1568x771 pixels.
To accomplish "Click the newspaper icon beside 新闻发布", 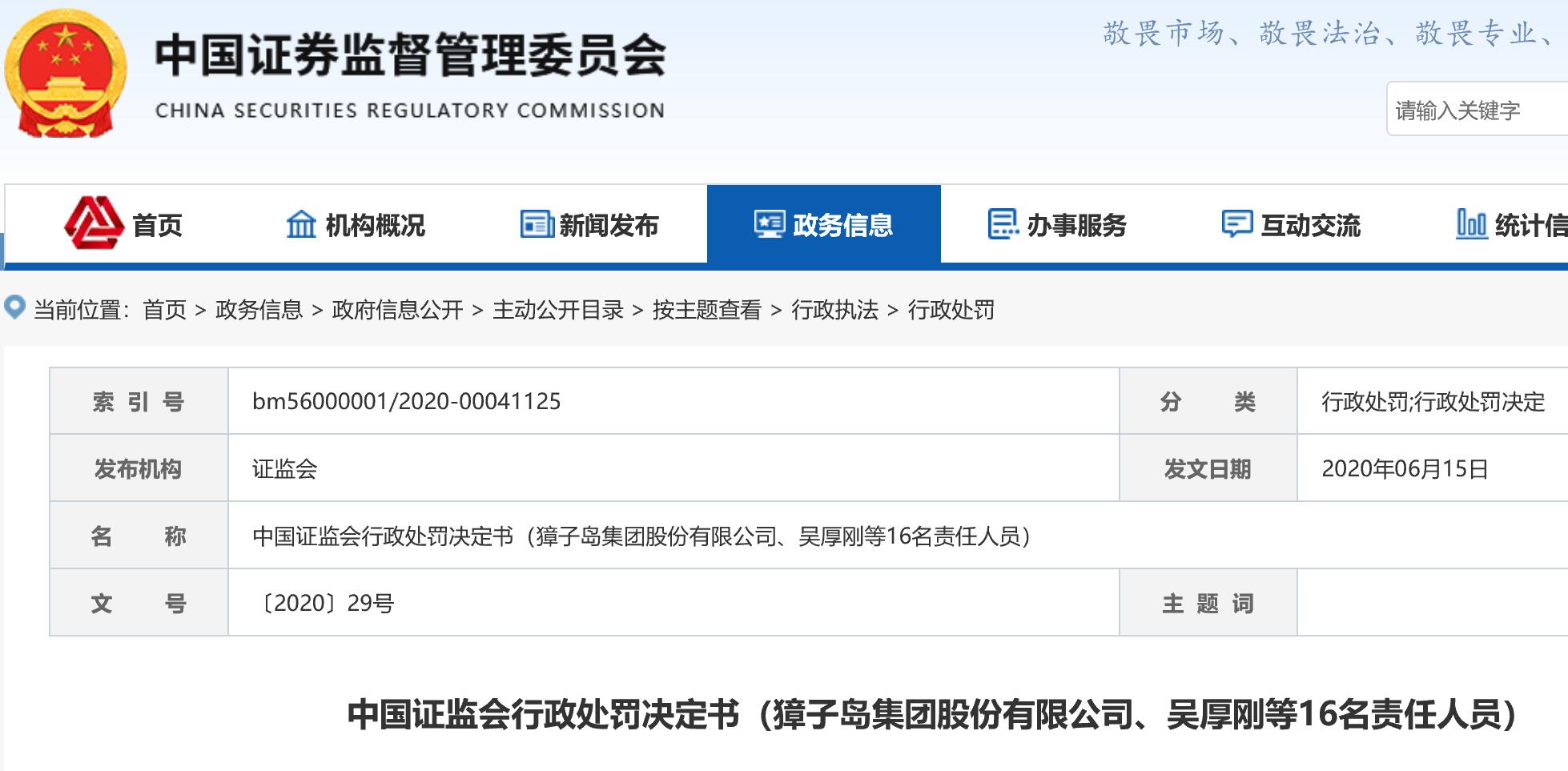I will [x=537, y=224].
